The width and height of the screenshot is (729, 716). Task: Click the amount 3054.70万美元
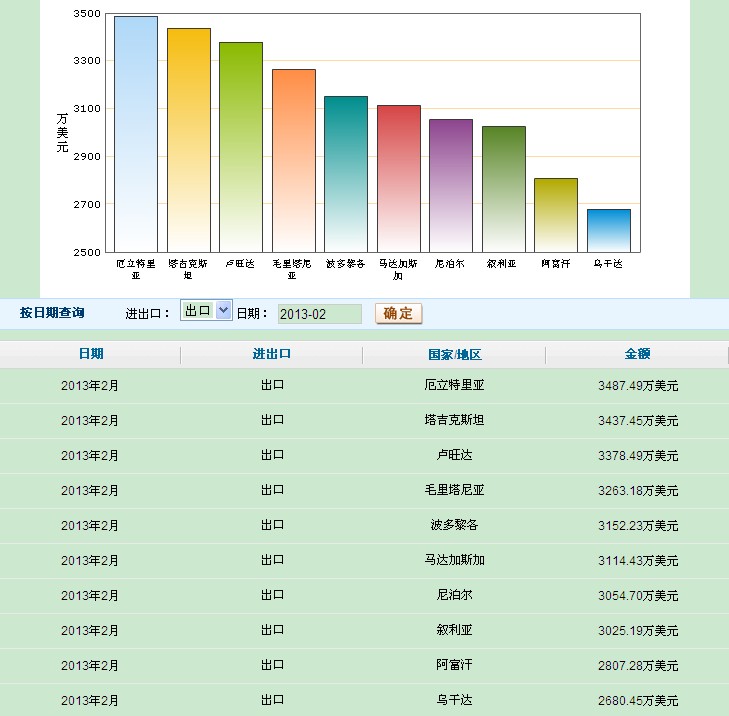[x=638, y=595]
